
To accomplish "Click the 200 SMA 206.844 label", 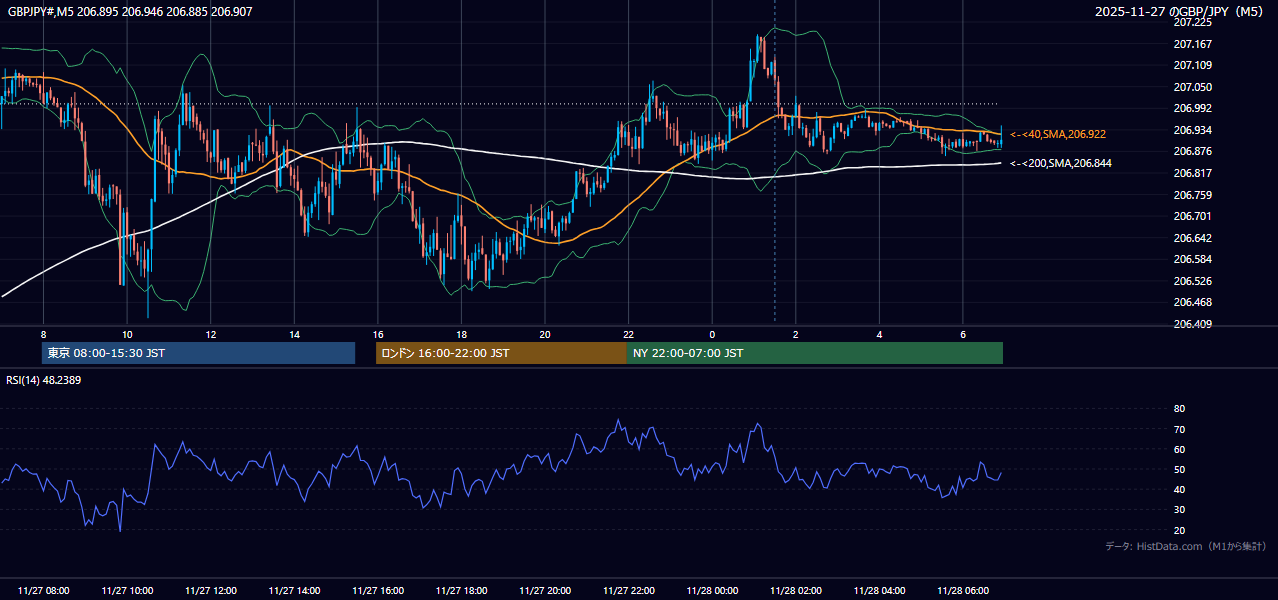I will pos(1061,163).
